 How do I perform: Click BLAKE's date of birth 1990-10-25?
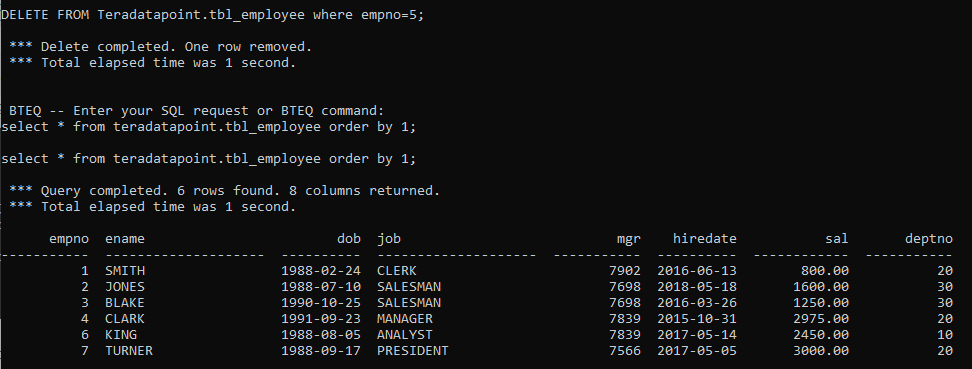320,303
